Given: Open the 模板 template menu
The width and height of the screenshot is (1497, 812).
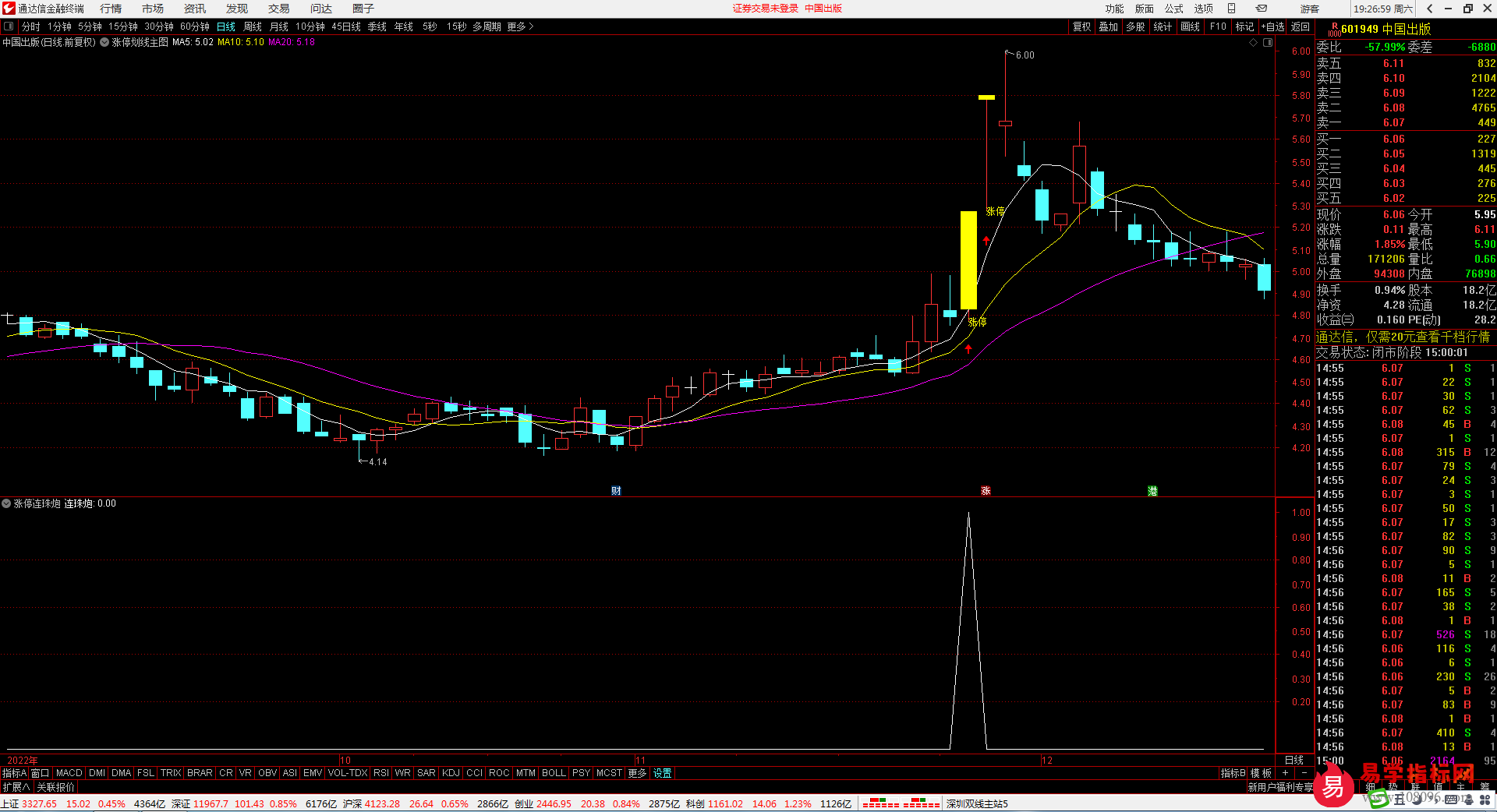Looking at the screenshot, I should tap(1261, 773).
